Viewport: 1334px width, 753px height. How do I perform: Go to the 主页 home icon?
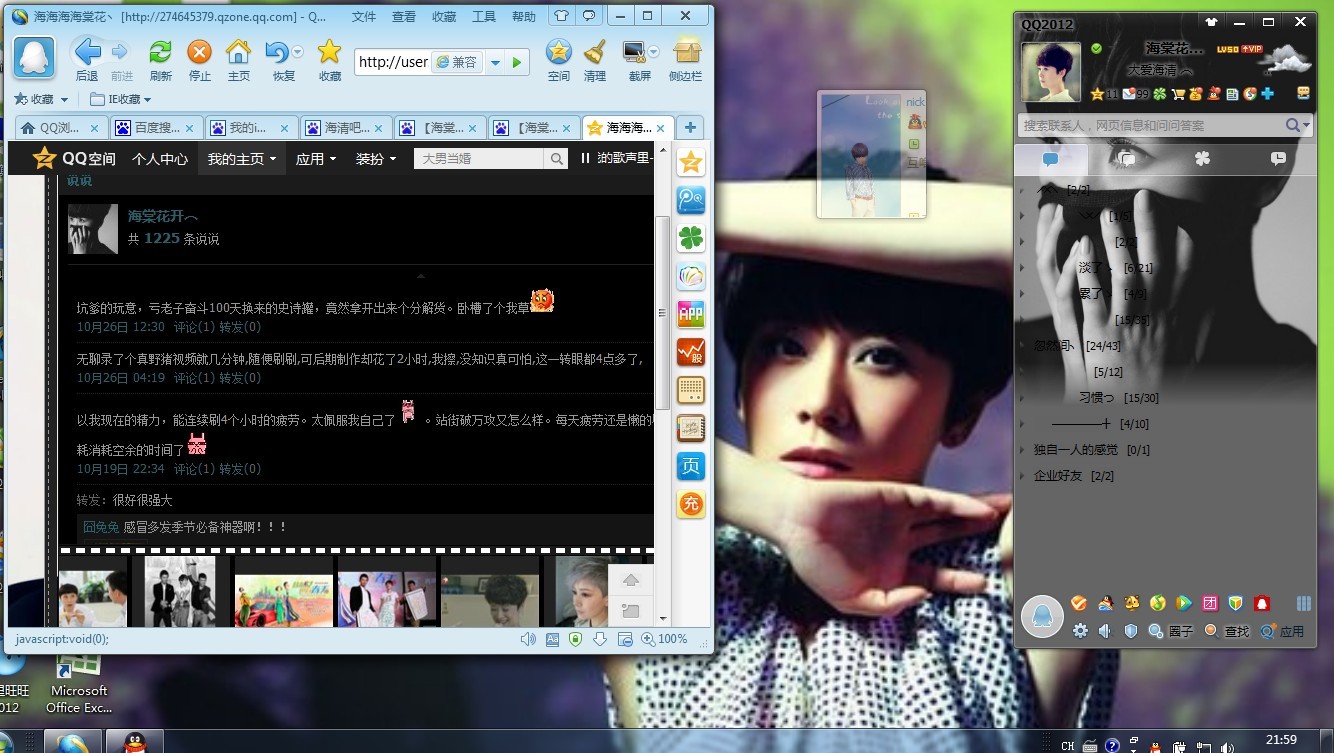pos(239,52)
